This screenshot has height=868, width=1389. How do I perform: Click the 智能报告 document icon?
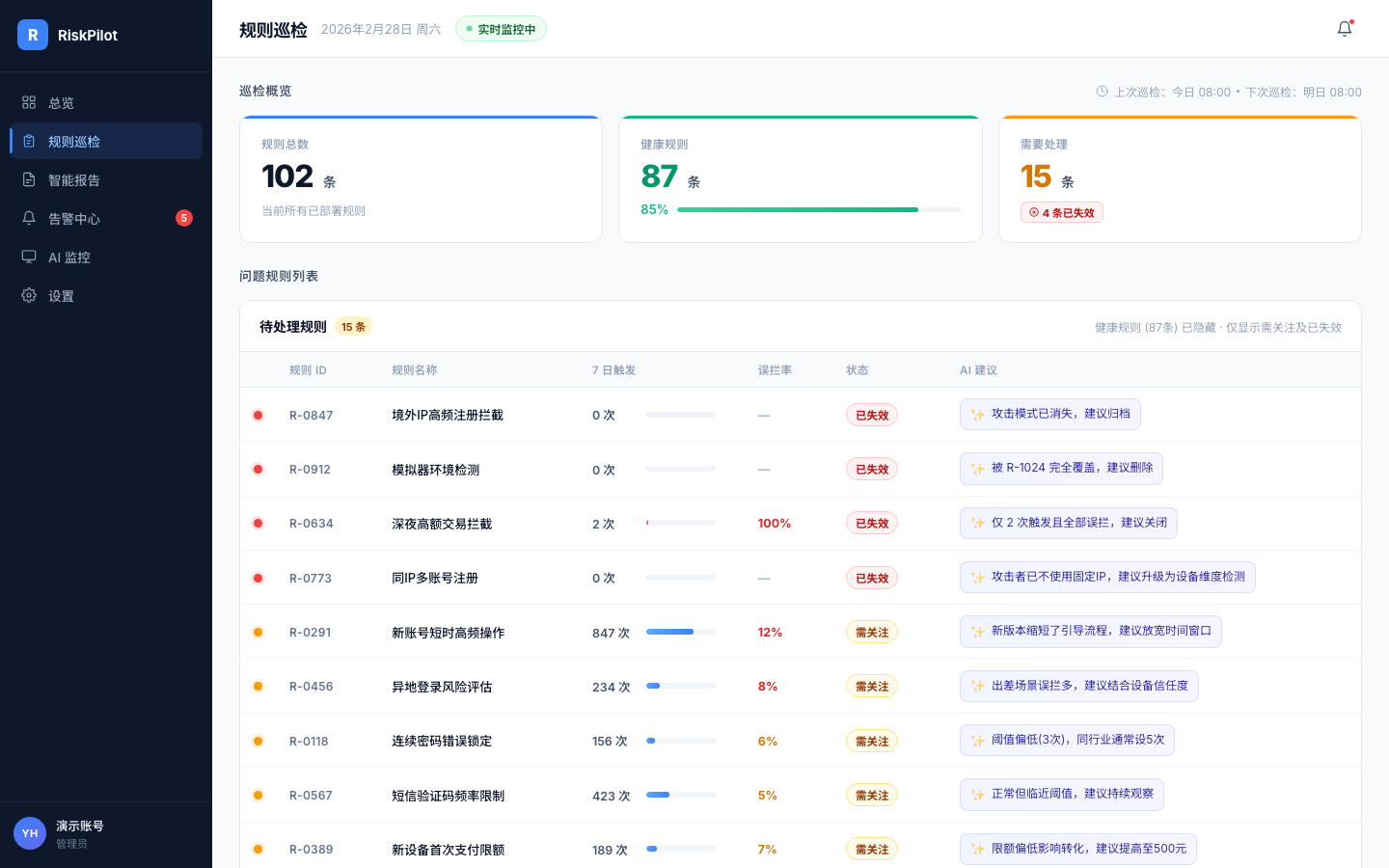[29, 179]
